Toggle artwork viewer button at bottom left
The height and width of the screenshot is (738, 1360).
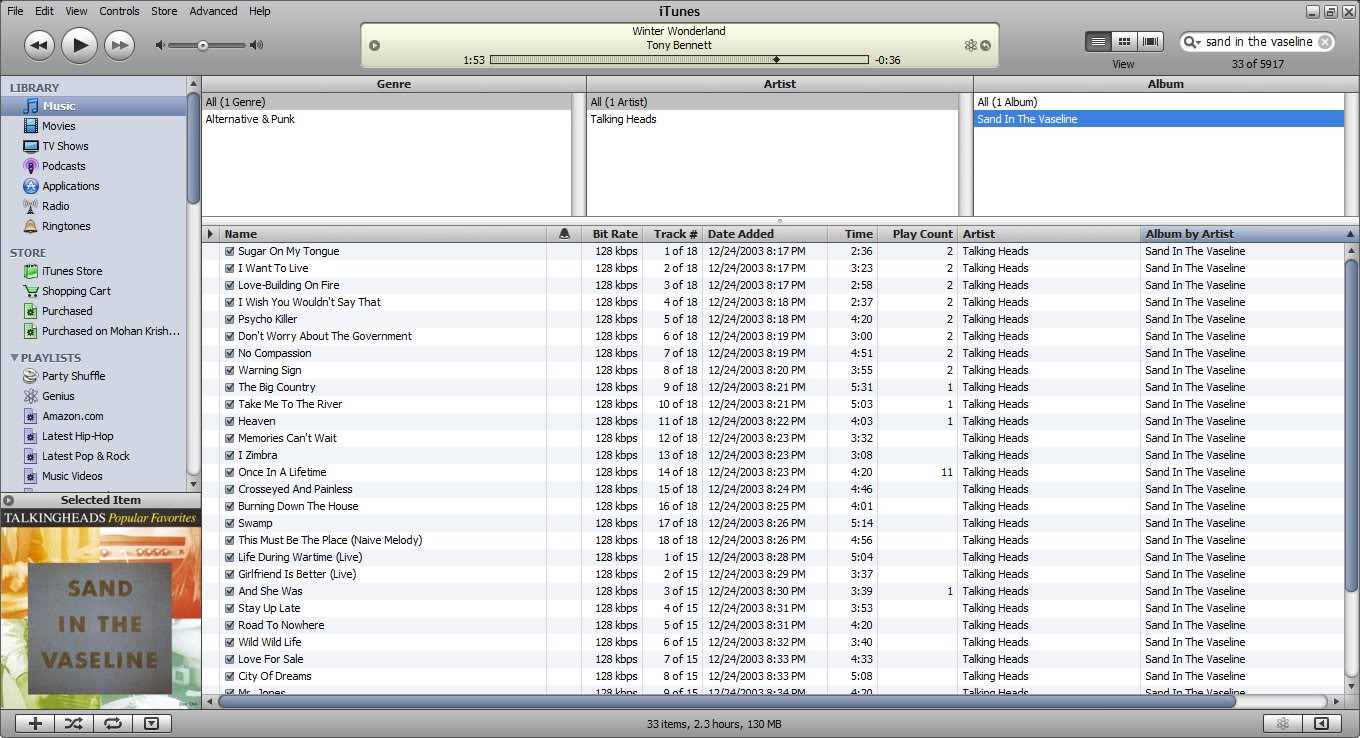click(151, 724)
